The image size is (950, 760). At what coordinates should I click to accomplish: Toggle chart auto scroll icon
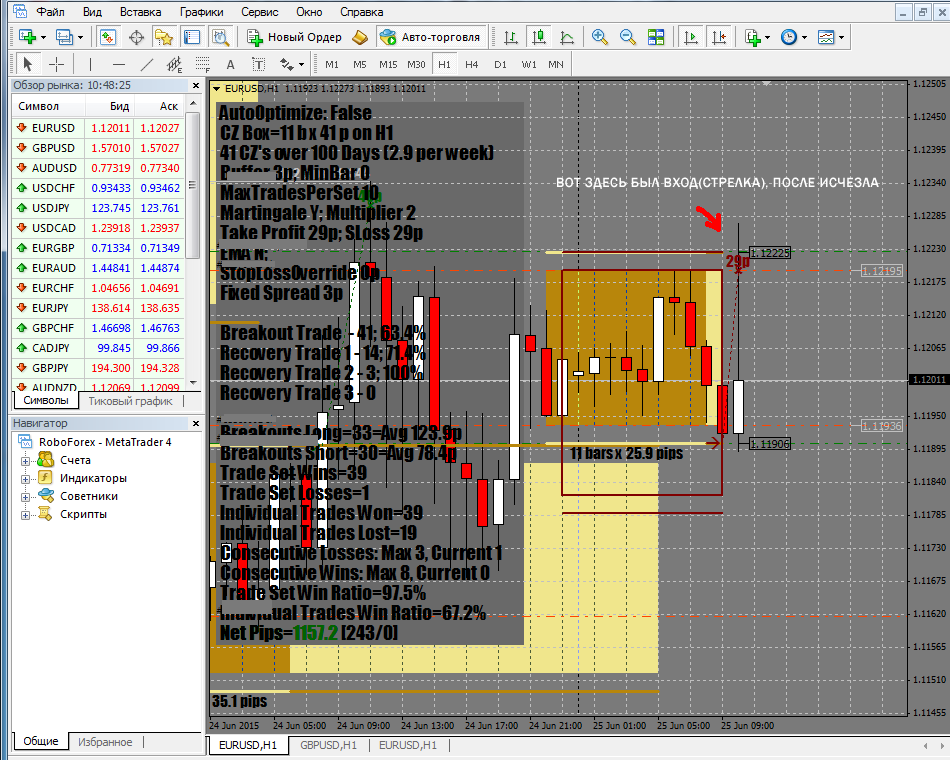tap(690, 37)
